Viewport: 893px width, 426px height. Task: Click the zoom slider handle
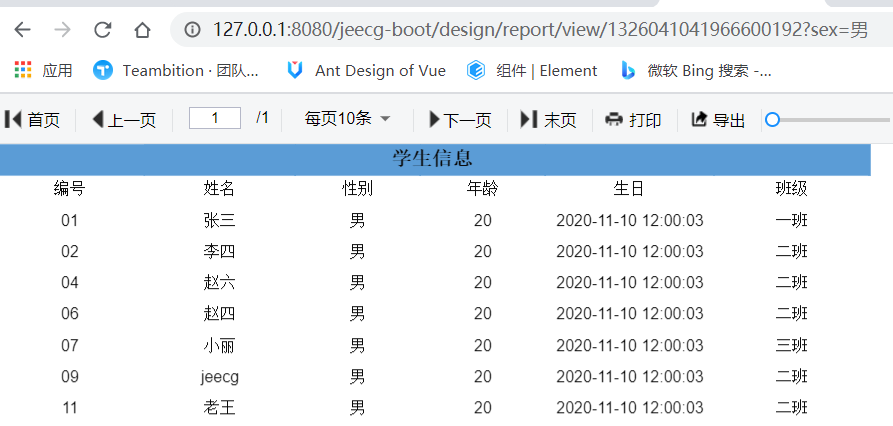coord(772,120)
